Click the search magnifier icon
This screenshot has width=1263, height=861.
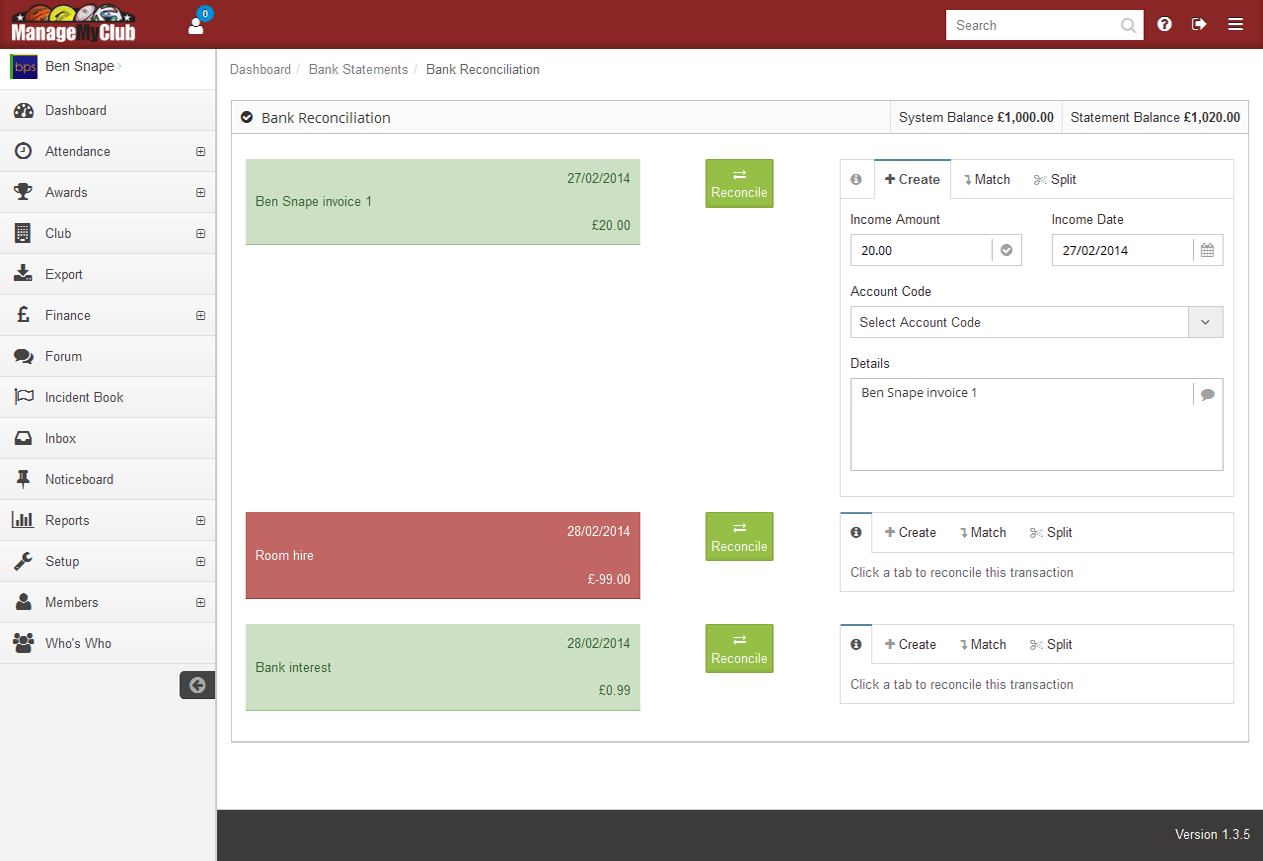(1129, 26)
